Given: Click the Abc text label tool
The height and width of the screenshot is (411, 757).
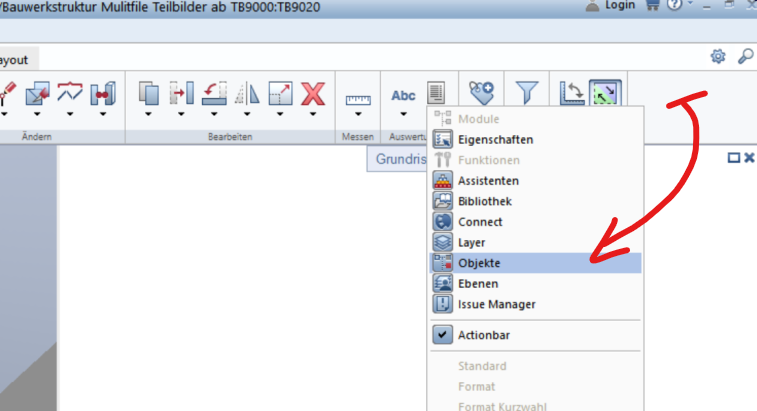Looking at the screenshot, I should tap(403, 95).
